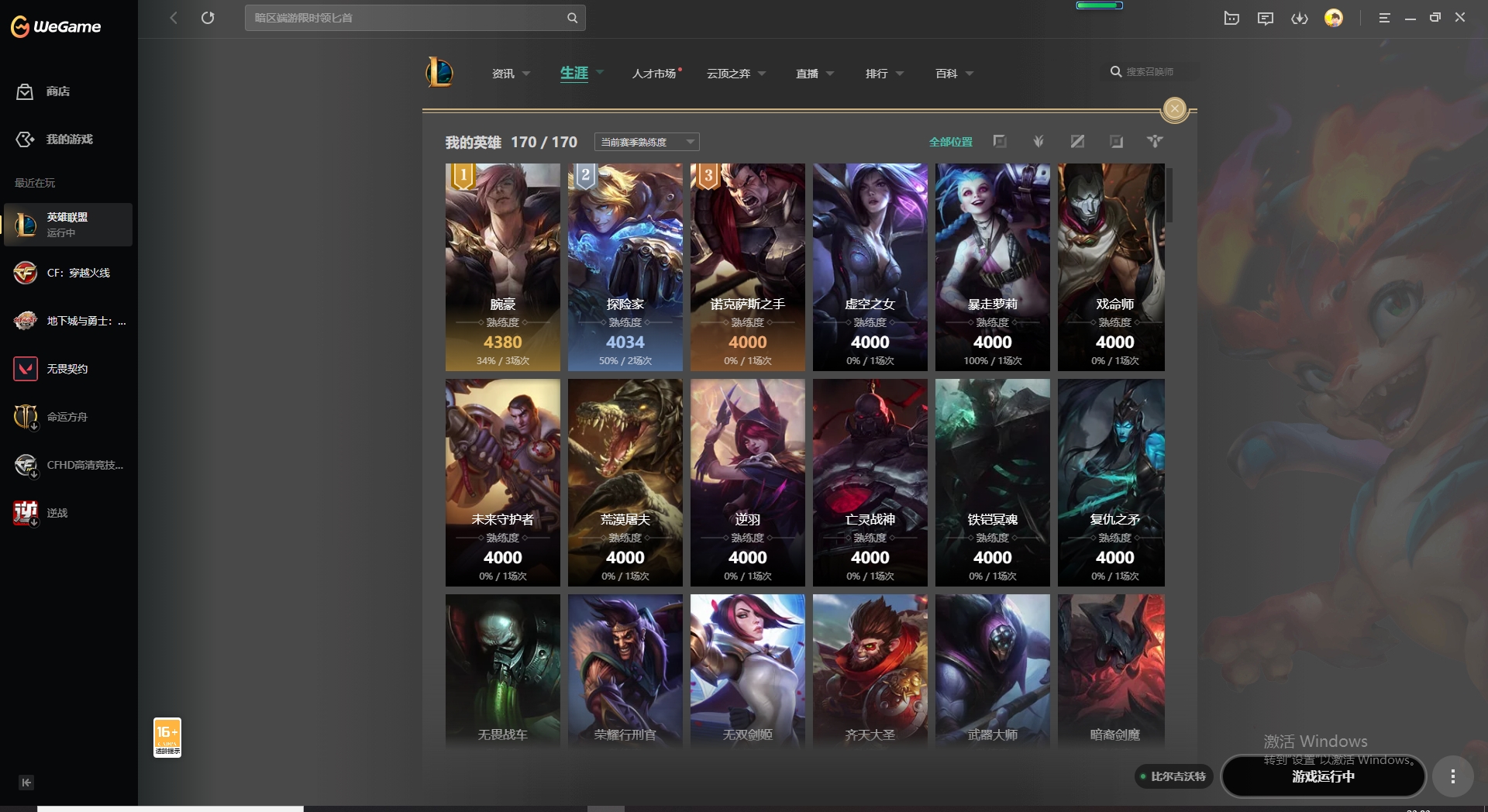Viewport: 1488px width, 812px height.
Task: Open the 戏命师 hero card
Action: pyautogui.click(x=1111, y=267)
